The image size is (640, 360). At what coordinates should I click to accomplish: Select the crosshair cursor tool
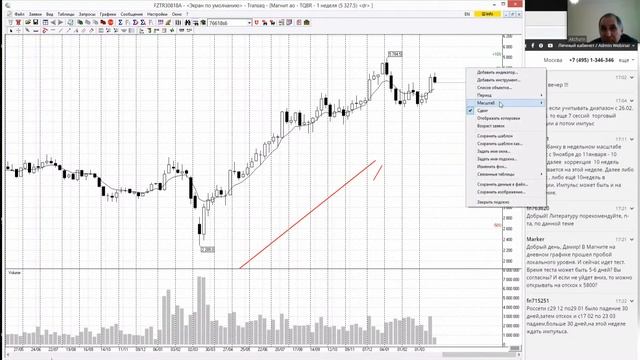(x=18, y=31)
